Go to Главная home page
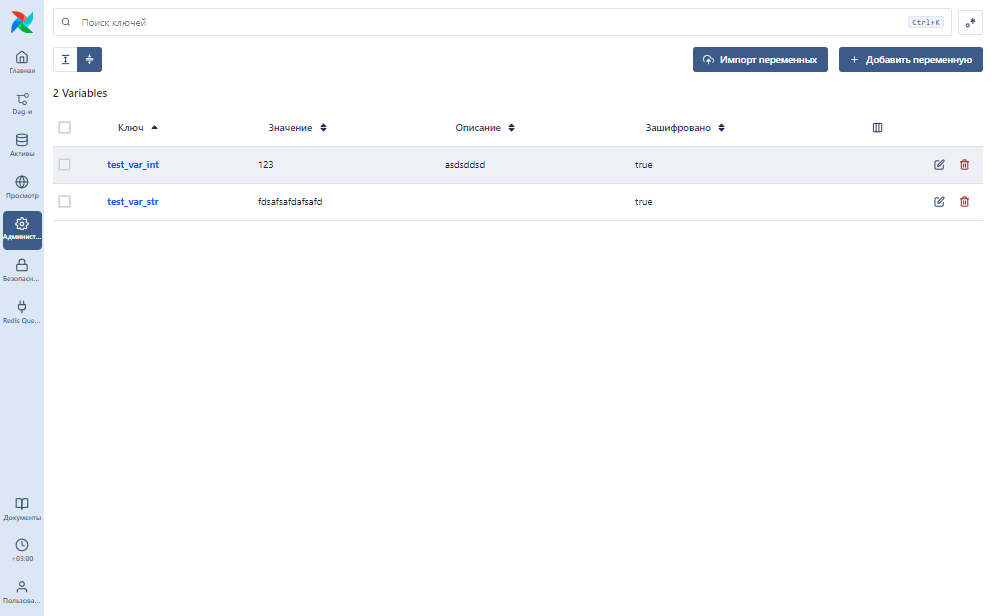Image resolution: width=991 pixels, height=616 pixels. [x=22, y=63]
